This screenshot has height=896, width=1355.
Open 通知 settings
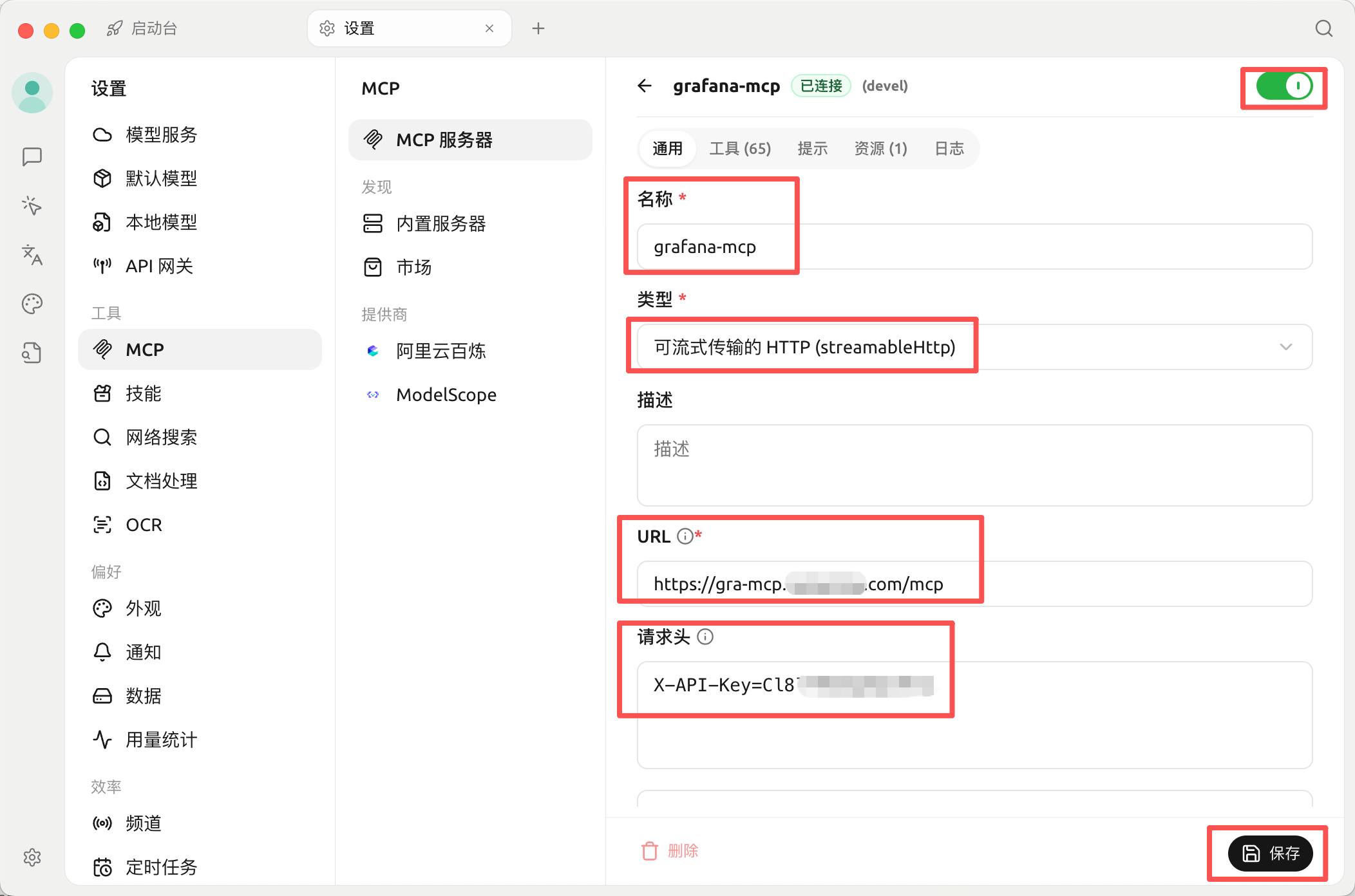click(x=200, y=652)
